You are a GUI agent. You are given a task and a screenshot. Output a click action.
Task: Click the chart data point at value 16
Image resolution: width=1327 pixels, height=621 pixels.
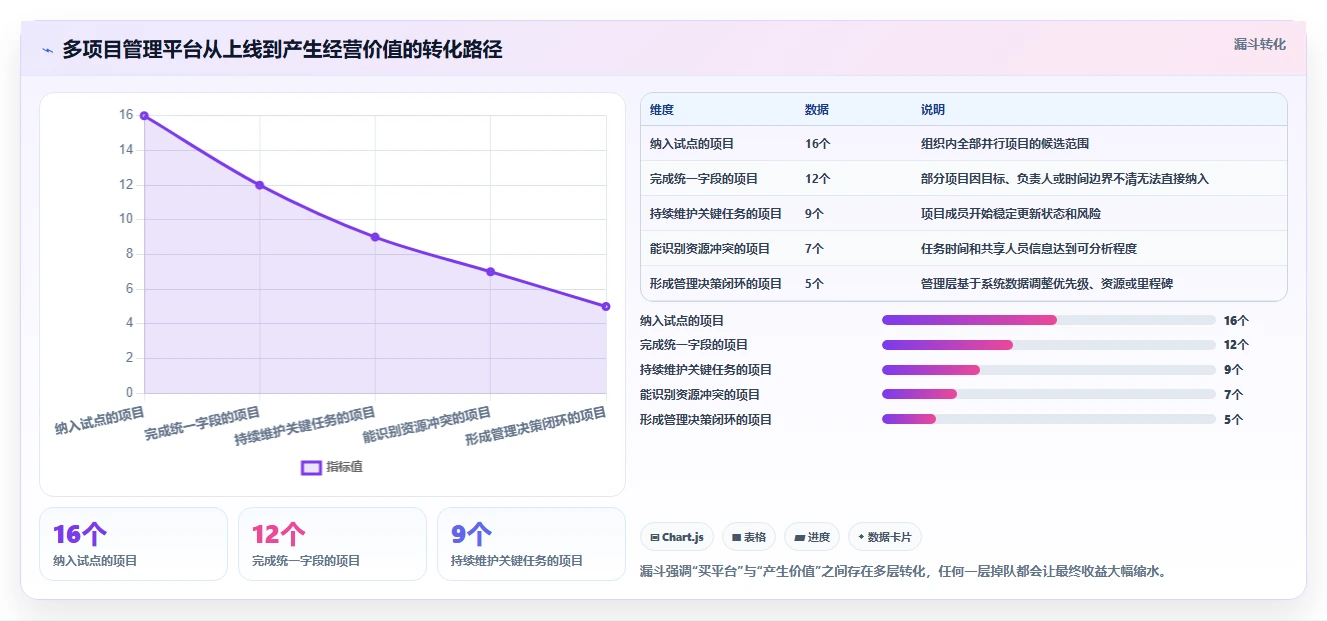[x=144, y=116]
